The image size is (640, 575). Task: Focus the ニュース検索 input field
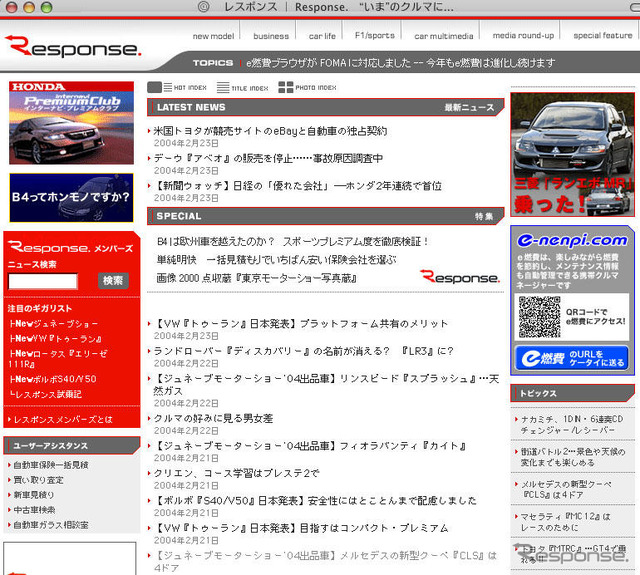[x=43, y=281]
